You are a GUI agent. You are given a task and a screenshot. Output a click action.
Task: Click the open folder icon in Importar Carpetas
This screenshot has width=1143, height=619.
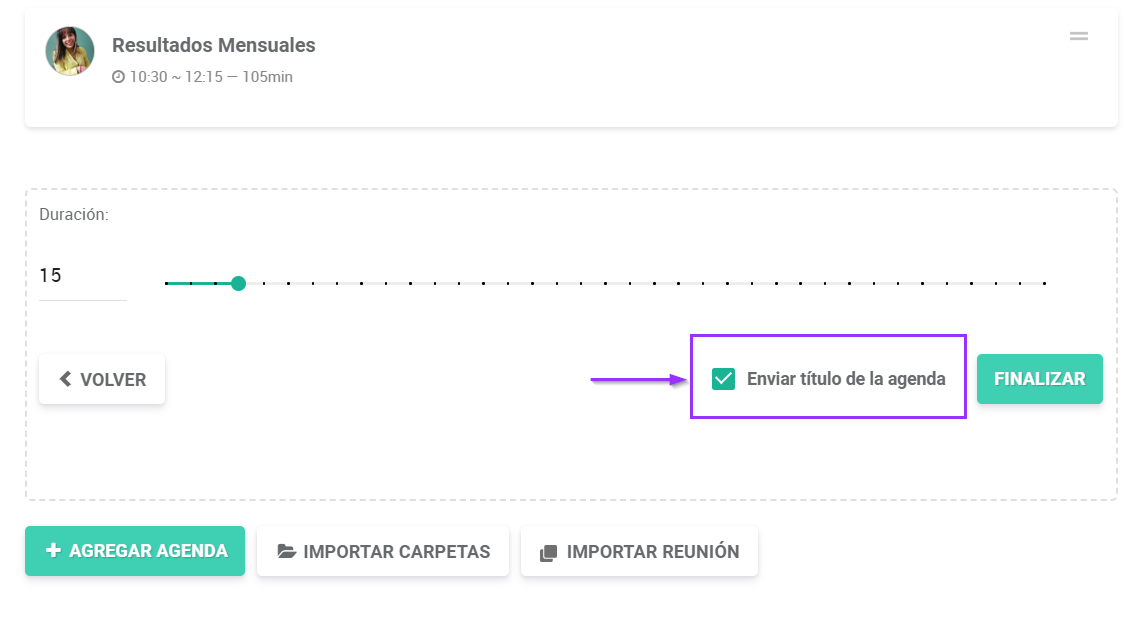pyautogui.click(x=287, y=552)
